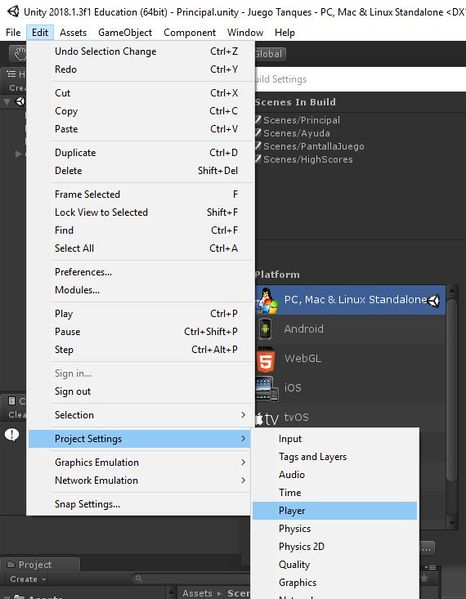Screen dimensions: 466x599
Task: Click the console warning icon
Action: pos(12,434)
